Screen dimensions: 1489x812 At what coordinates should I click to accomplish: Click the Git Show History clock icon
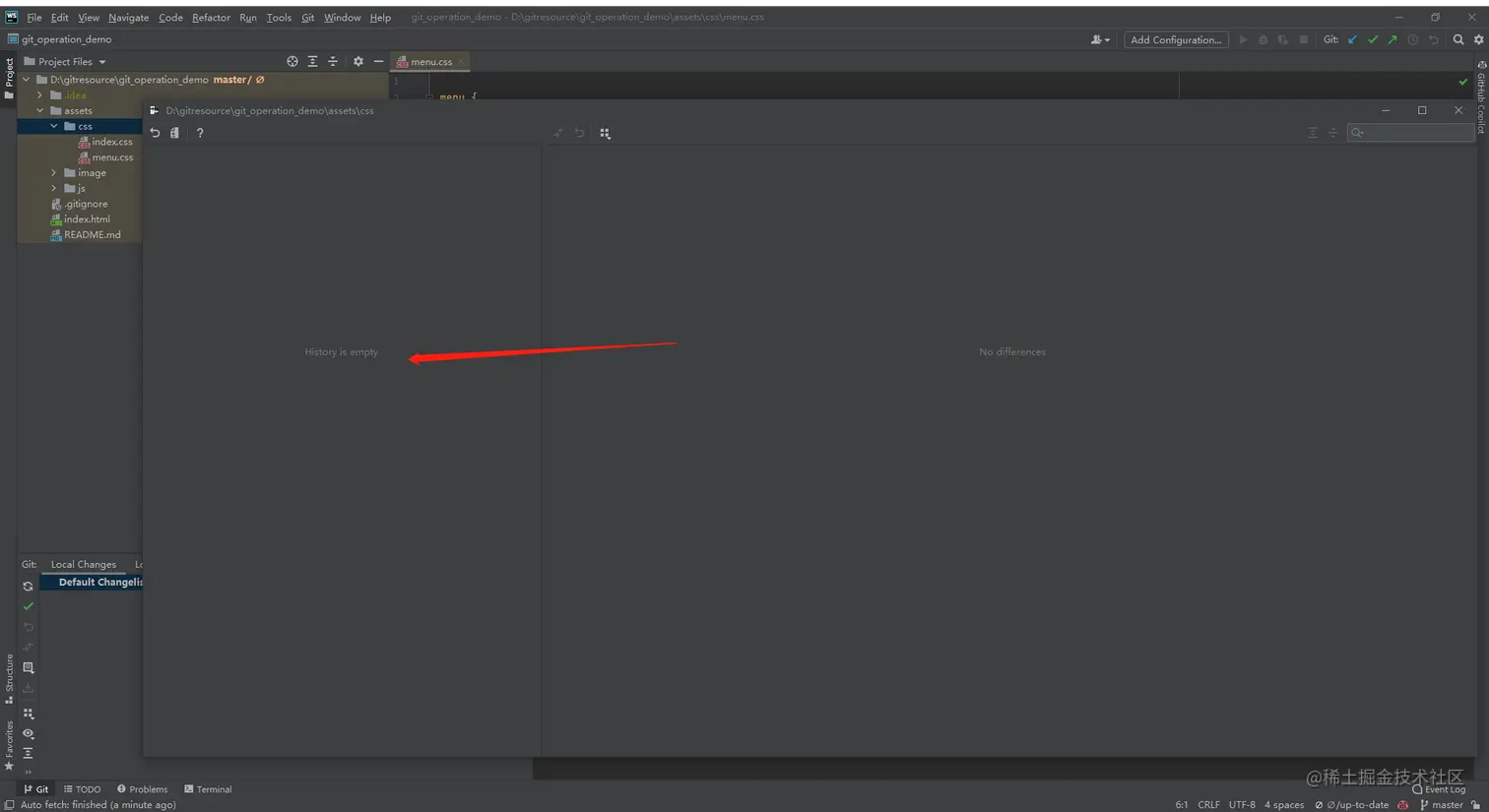pyautogui.click(x=1413, y=39)
